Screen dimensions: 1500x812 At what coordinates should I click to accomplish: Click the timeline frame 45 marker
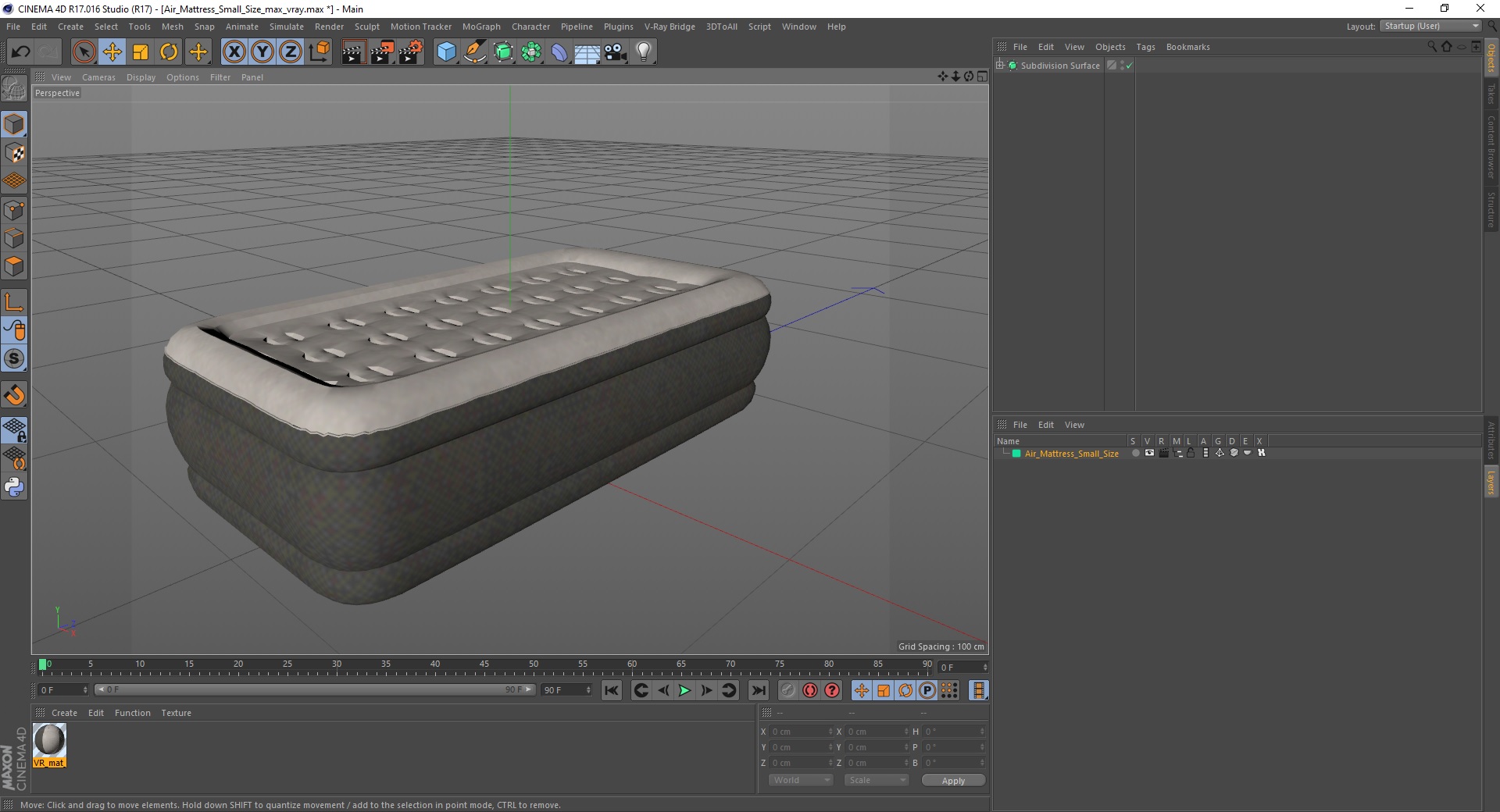pos(484,664)
